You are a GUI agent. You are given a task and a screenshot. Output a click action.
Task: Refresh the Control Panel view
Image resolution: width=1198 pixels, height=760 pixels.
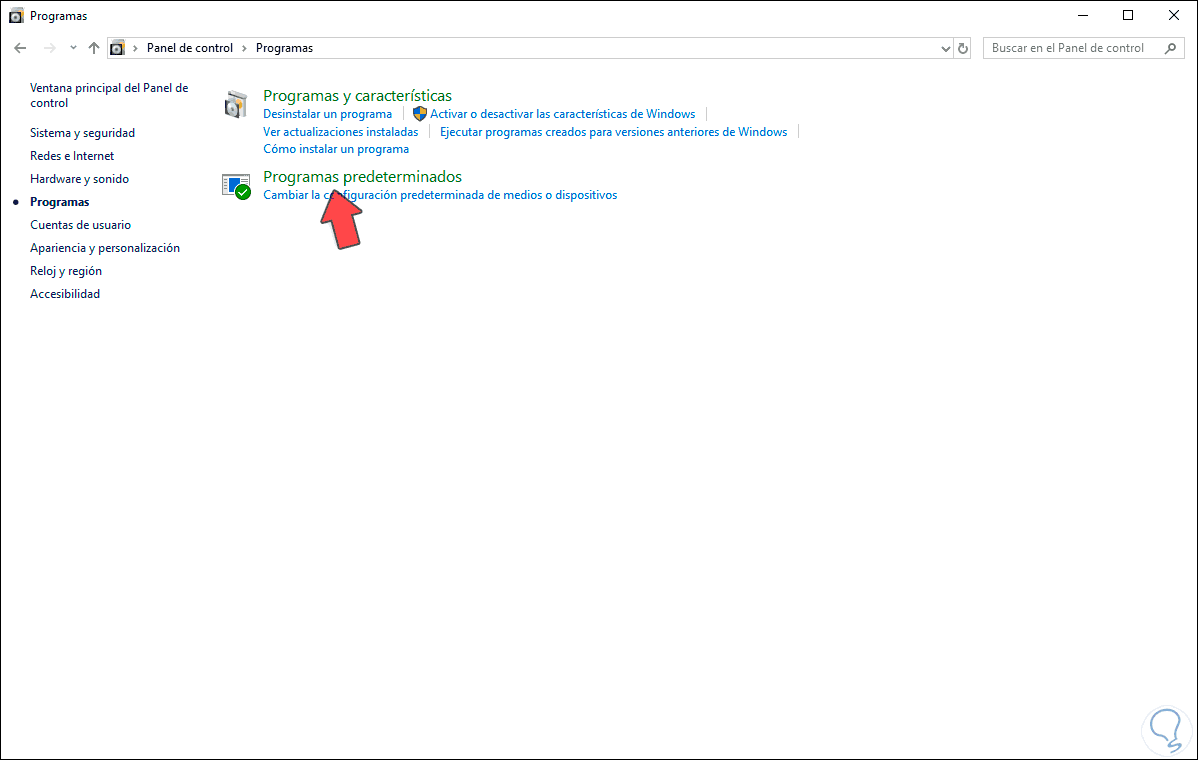point(963,48)
